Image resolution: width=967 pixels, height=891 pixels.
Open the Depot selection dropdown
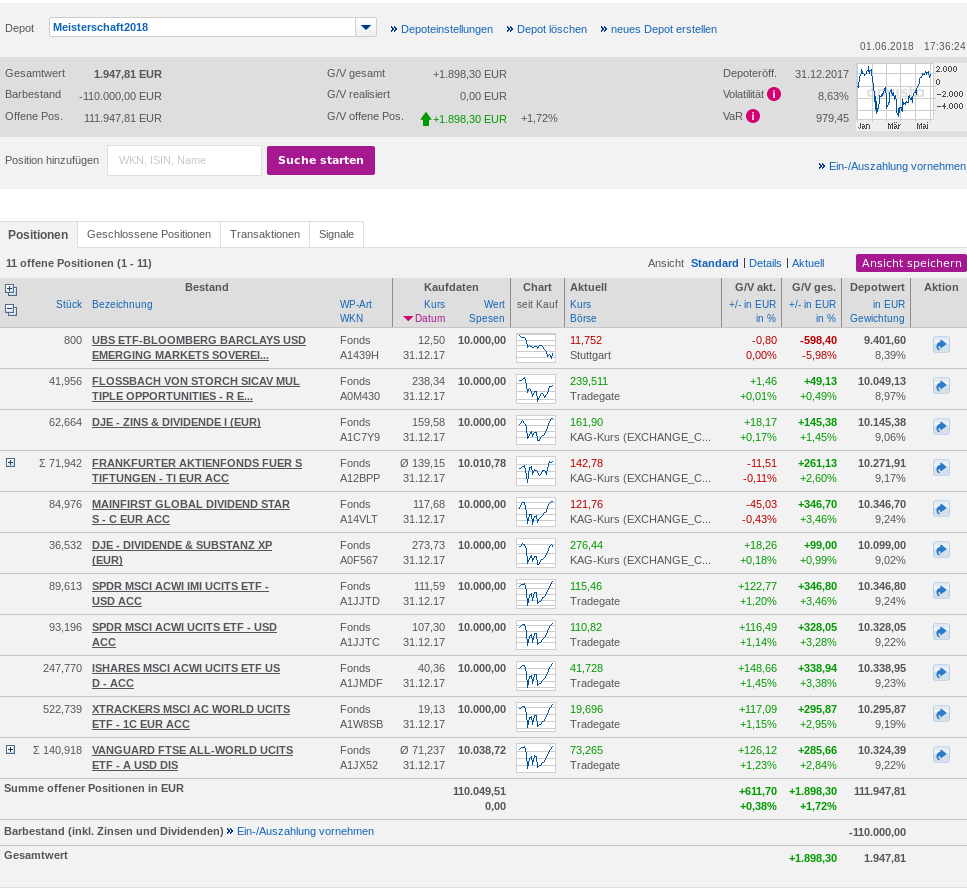click(366, 28)
